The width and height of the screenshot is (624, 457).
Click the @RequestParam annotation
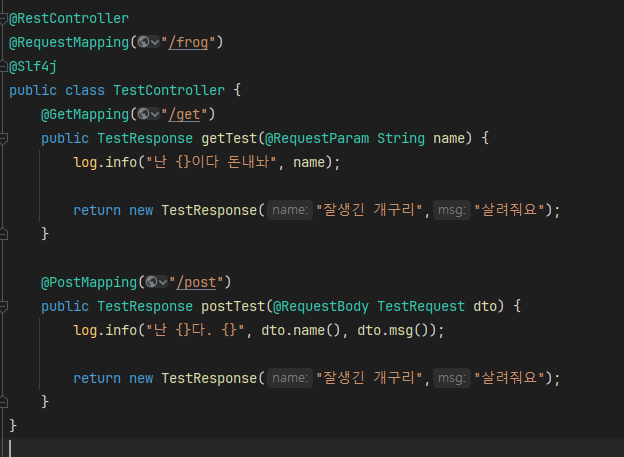coord(317,138)
